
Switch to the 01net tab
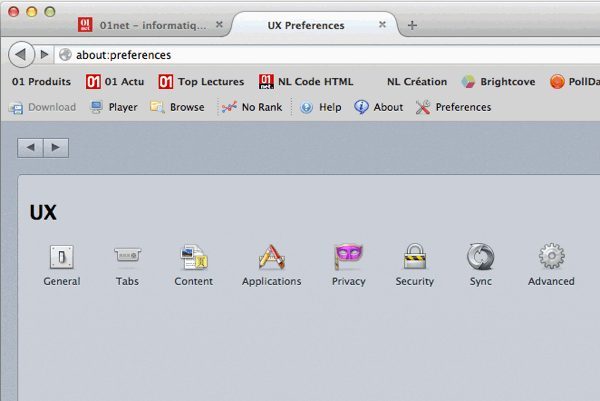pyautogui.click(x=150, y=25)
